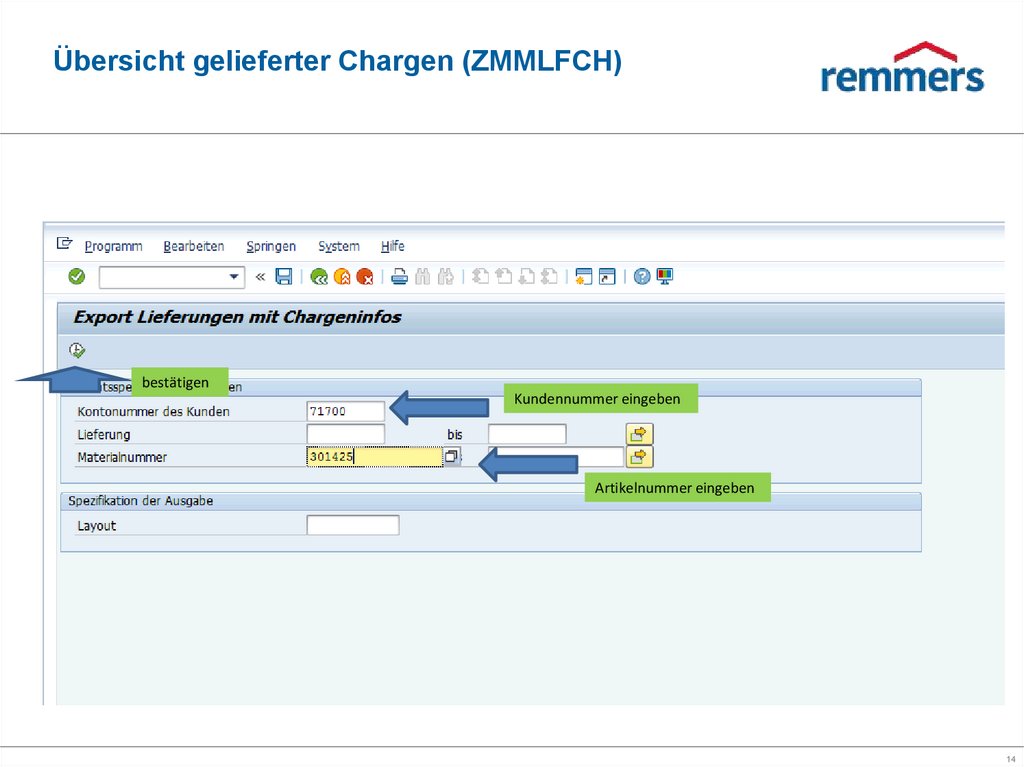
Task: Click the Layout input field
Action: pos(352,524)
